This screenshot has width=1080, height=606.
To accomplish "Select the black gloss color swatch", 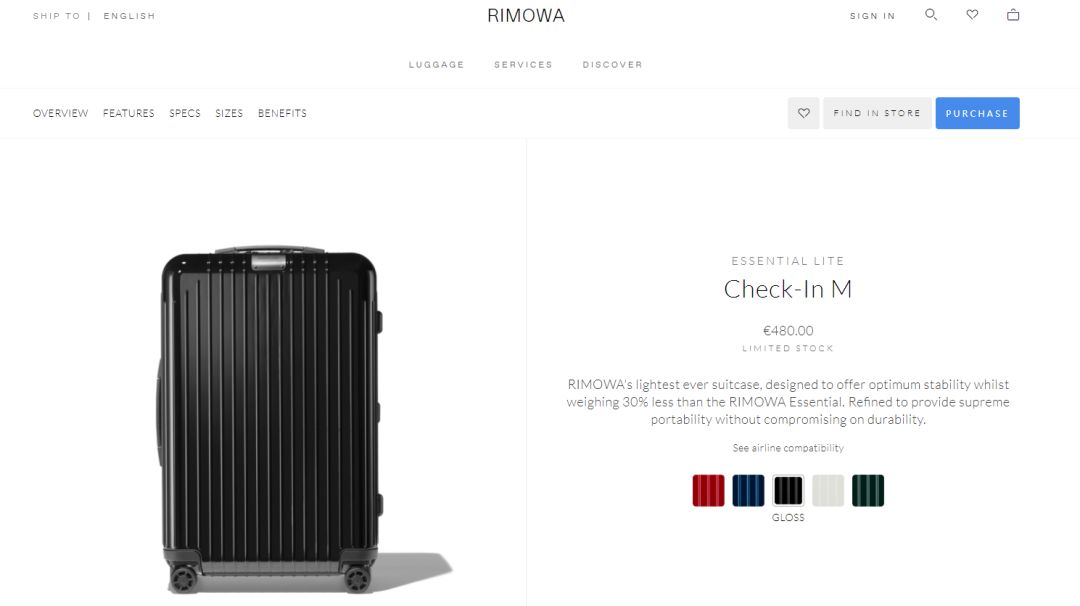I will coord(788,490).
